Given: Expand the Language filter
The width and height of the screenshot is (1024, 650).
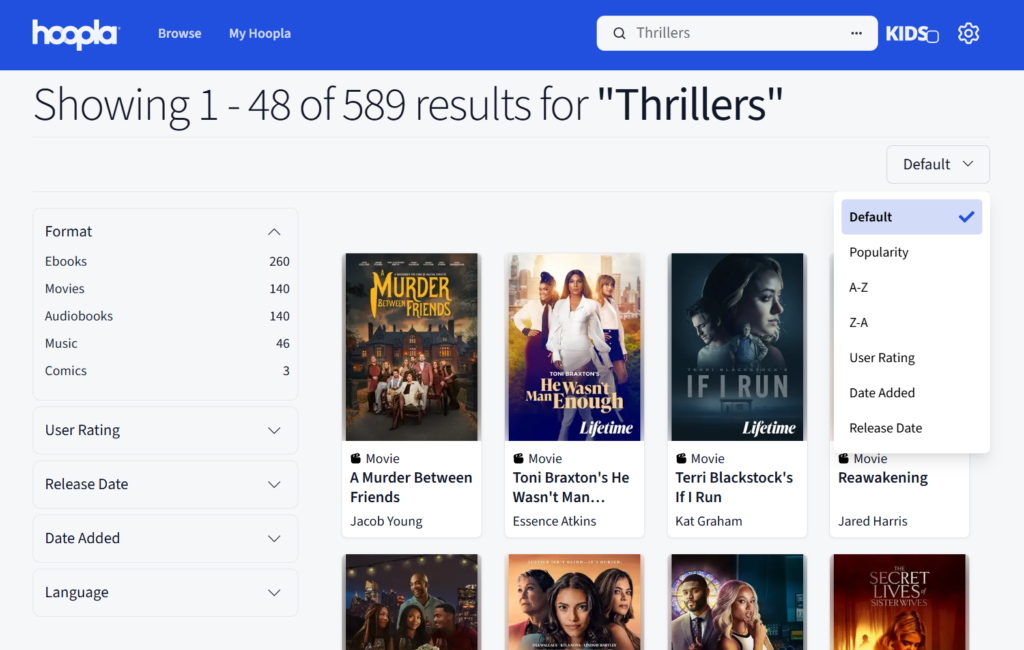Looking at the screenshot, I should pyautogui.click(x=274, y=592).
